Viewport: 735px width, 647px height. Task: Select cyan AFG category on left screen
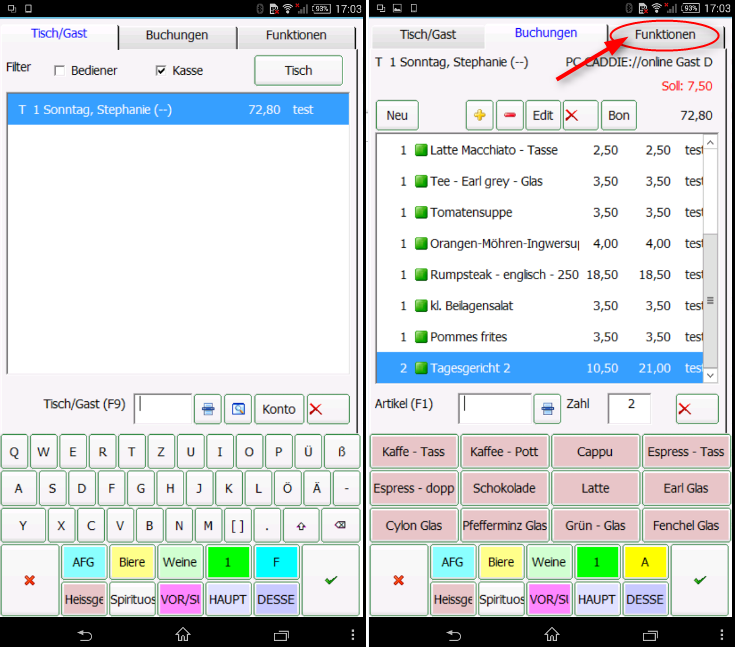[x=83, y=562]
